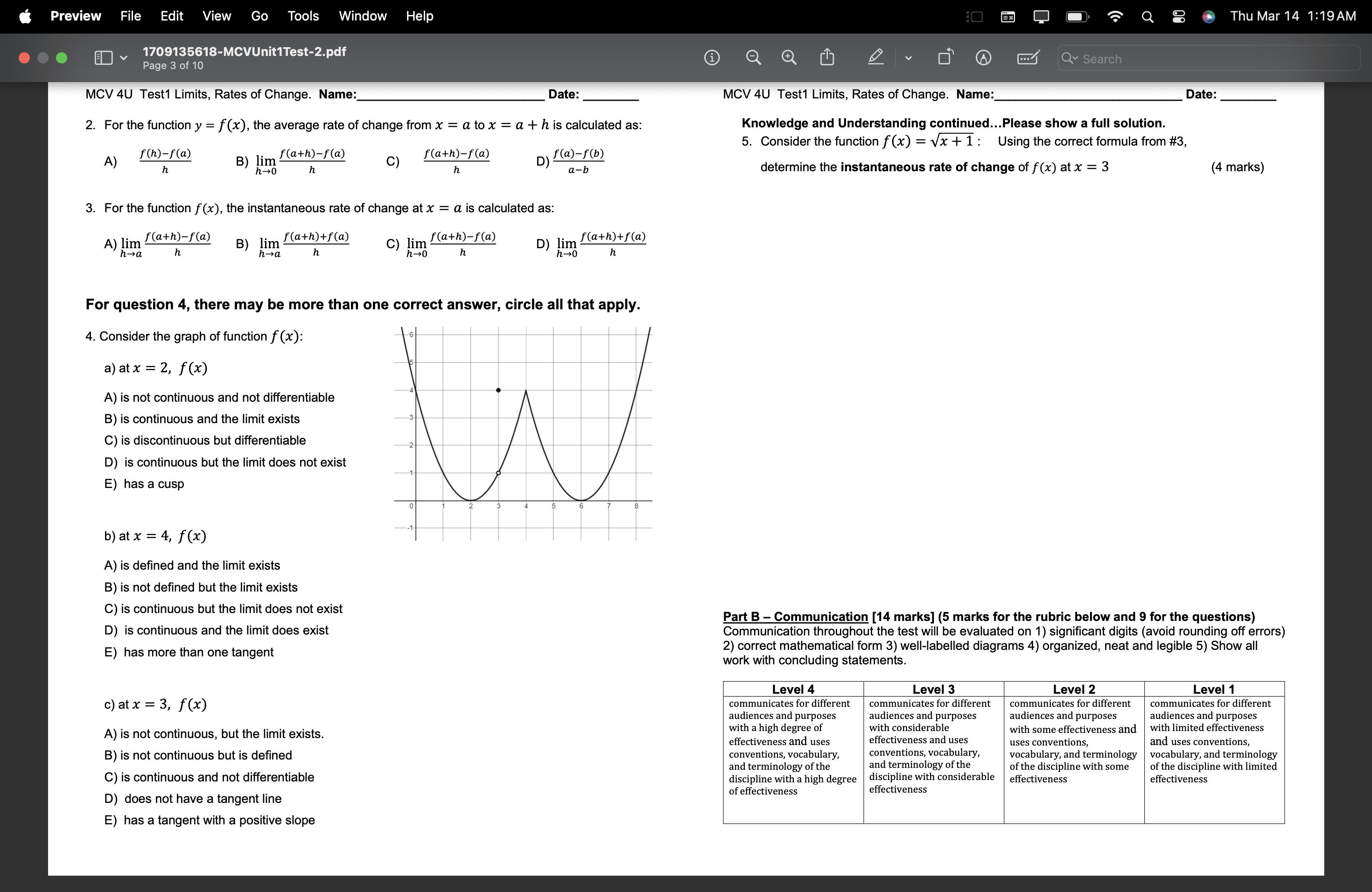Open Wi-Fi status in menu bar
Viewport: 1372px width, 892px height.
pos(1115,16)
